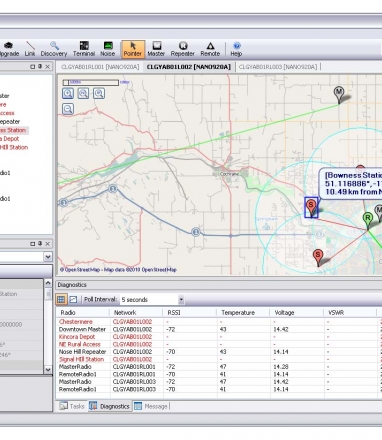Select RemoteRadio1 row on network CLGYAB01RL003
The image size is (382, 440).
tap(219, 389)
